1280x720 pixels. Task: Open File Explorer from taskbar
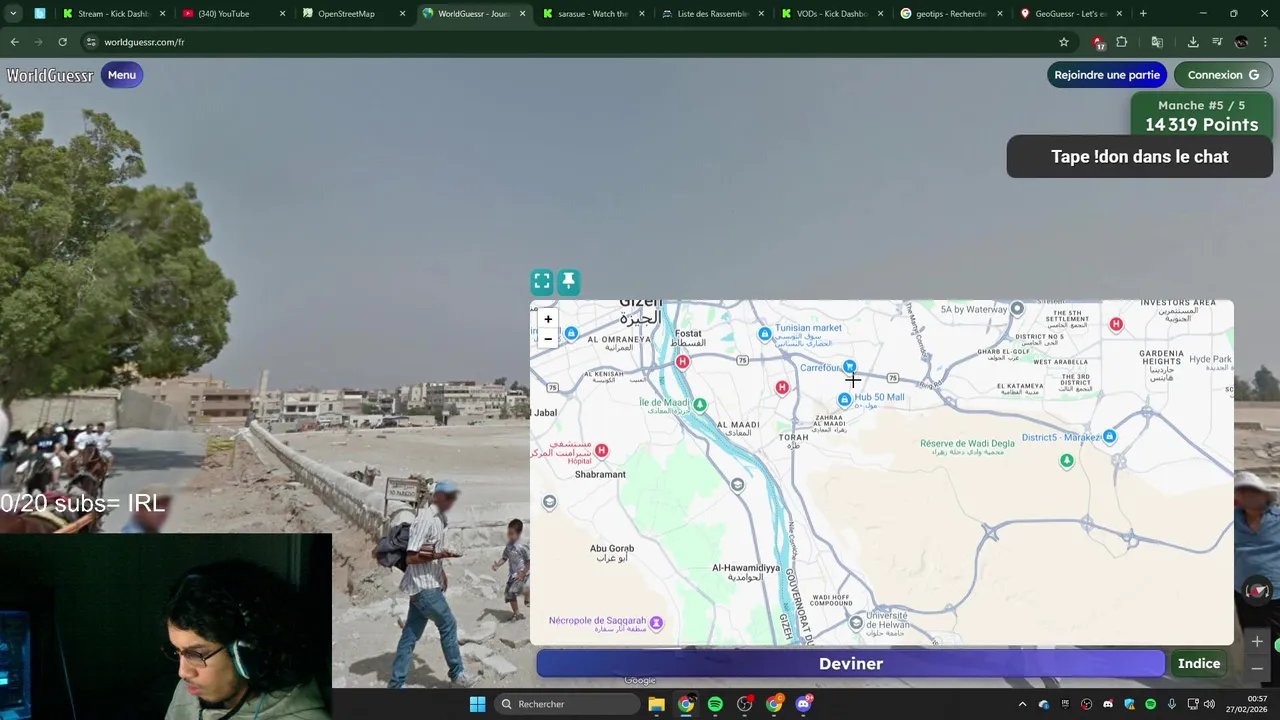[656, 704]
